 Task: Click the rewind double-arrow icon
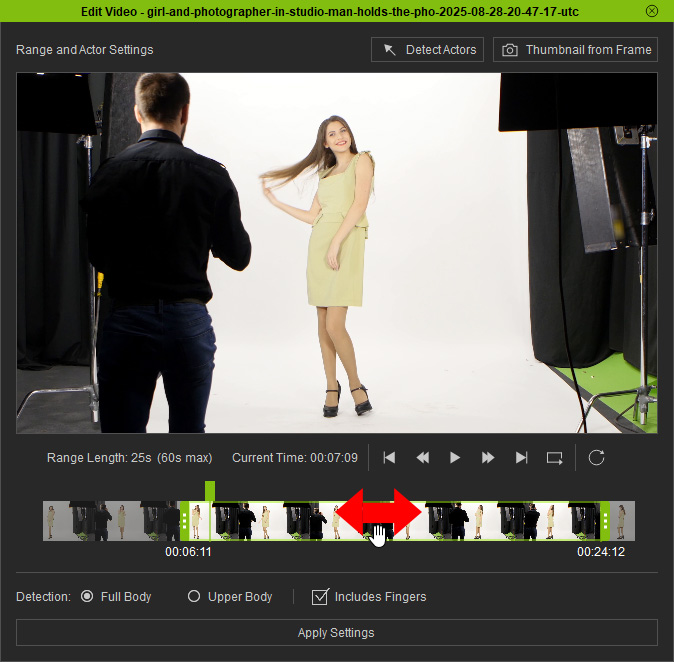pyautogui.click(x=423, y=458)
